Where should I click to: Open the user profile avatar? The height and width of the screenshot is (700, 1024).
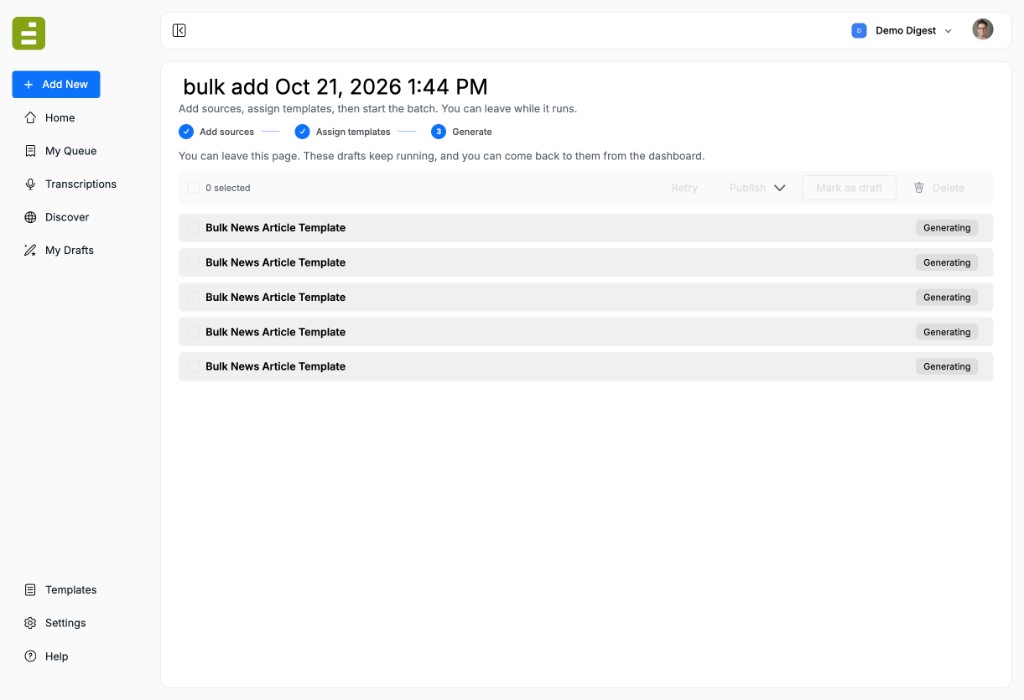tap(982, 29)
